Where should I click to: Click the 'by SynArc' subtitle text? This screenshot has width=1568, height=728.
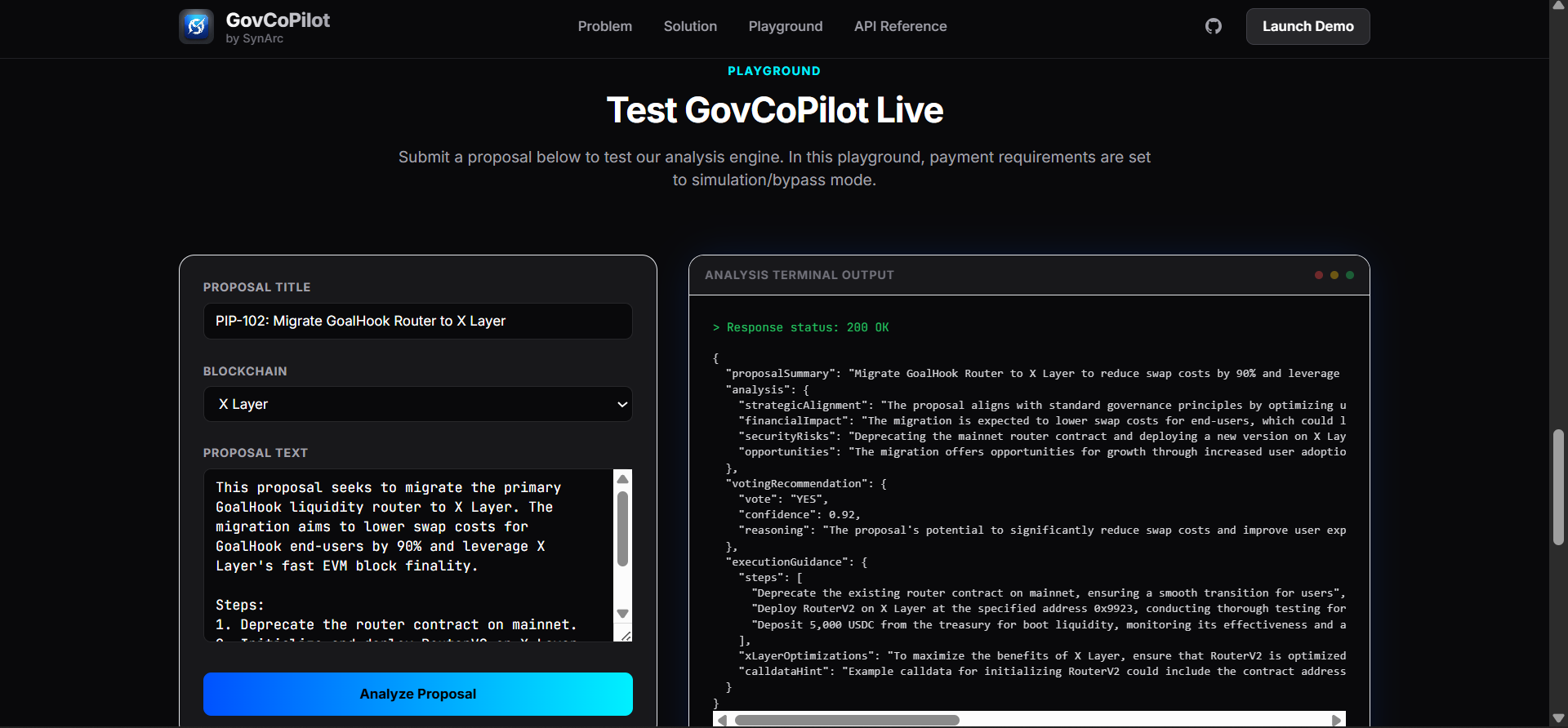[x=255, y=38]
